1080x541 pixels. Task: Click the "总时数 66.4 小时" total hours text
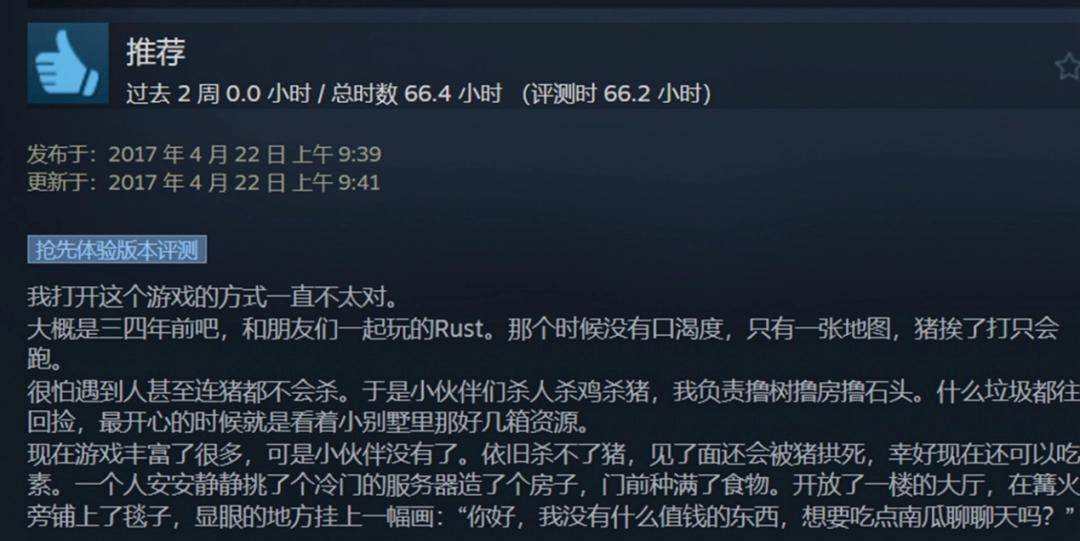416,93
